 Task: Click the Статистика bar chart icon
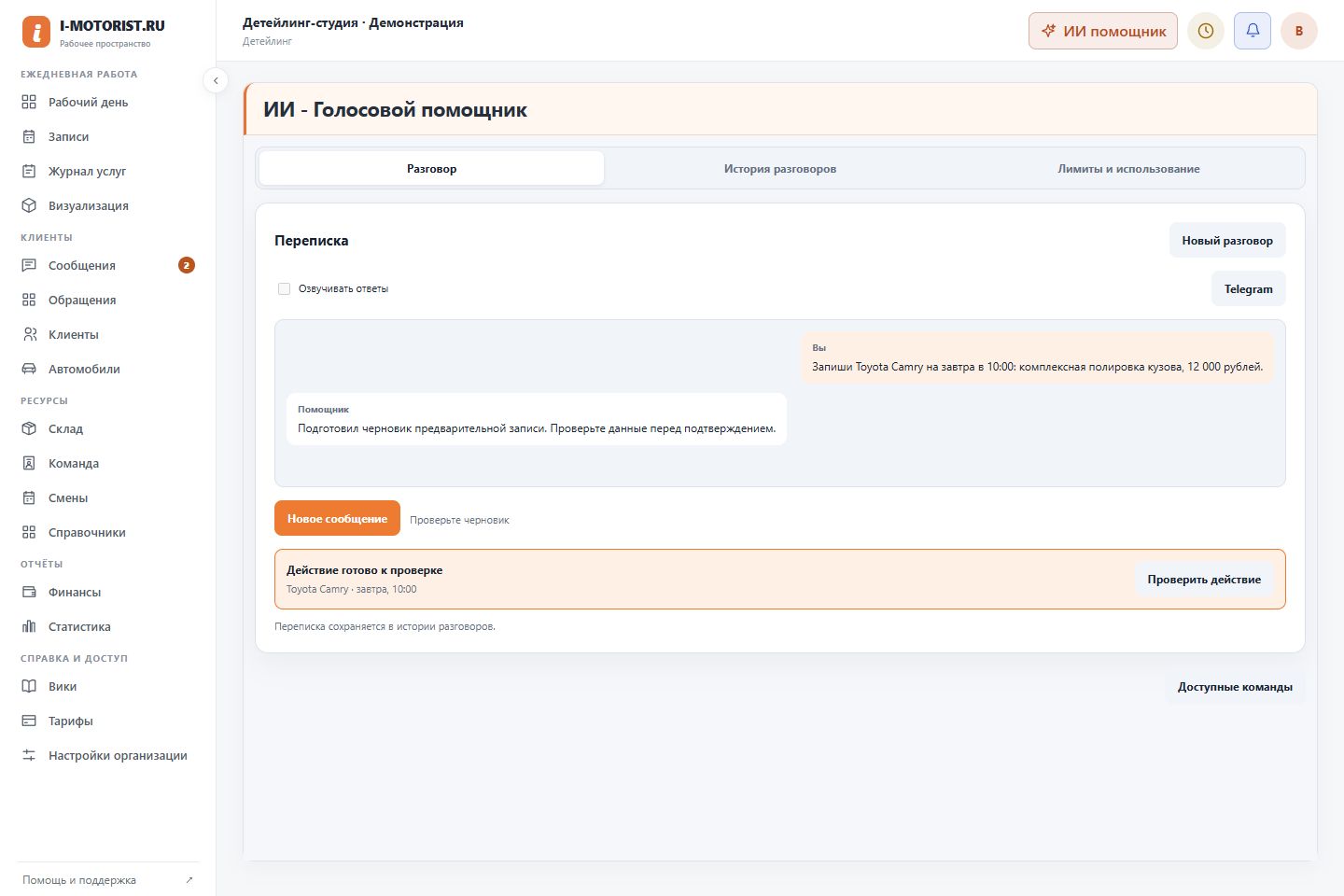point(29,626)
